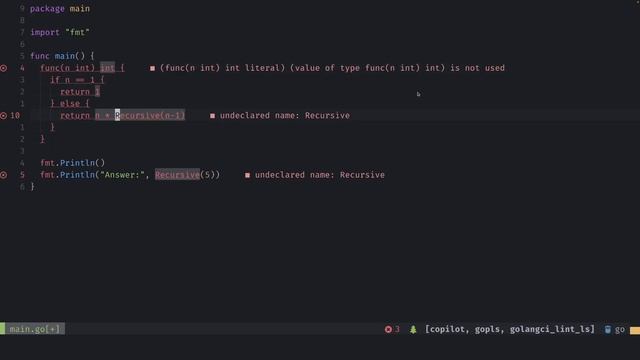
Task: Click the empty fmt.Println() call
Action: click(73, 163)
